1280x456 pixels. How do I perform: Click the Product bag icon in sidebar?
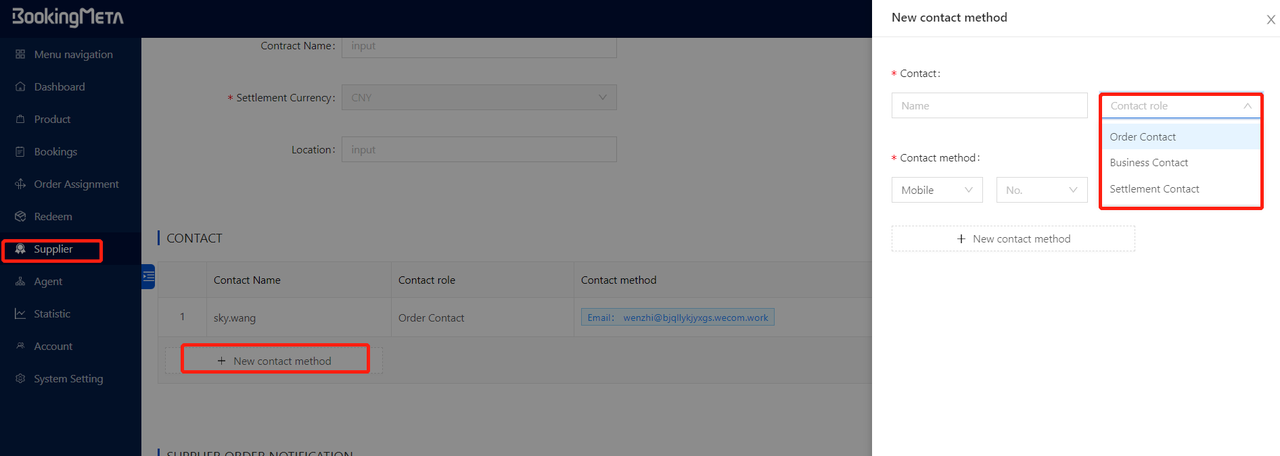click(20, 119)
